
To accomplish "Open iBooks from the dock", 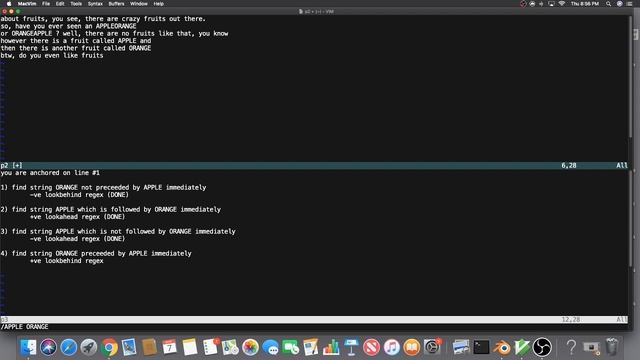I will [412, 347].
